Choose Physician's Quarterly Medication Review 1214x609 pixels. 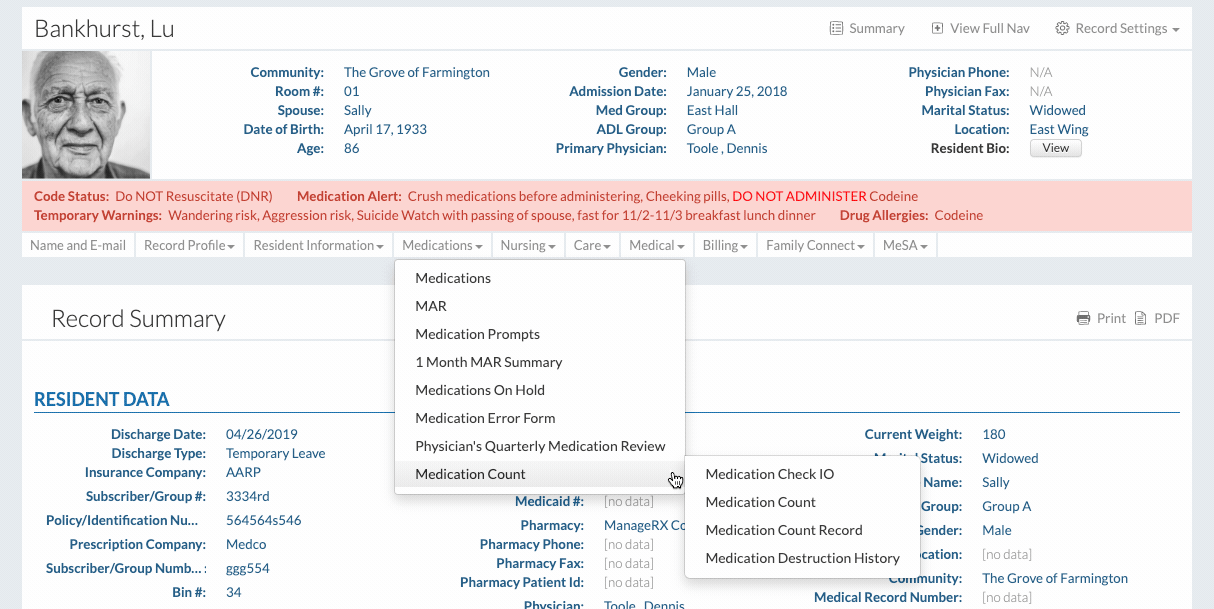(540, 446)
